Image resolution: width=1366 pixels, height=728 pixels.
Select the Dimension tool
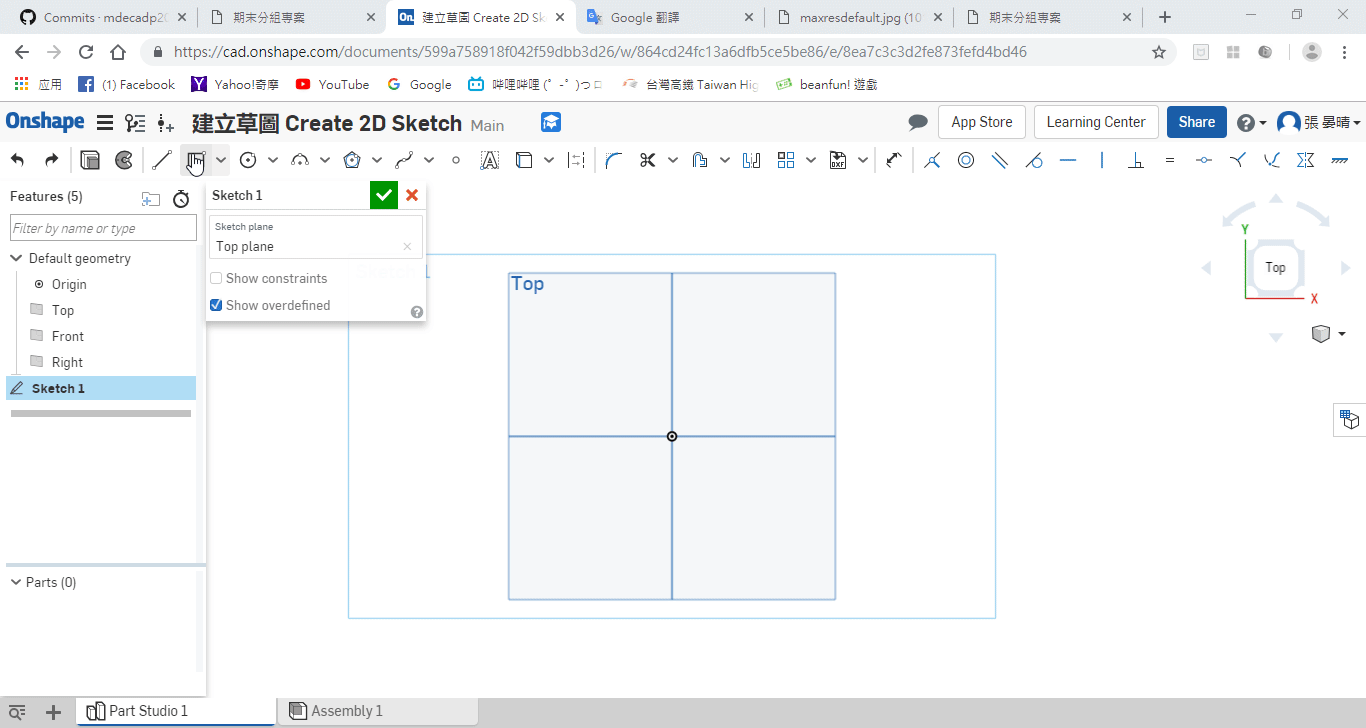894,160
